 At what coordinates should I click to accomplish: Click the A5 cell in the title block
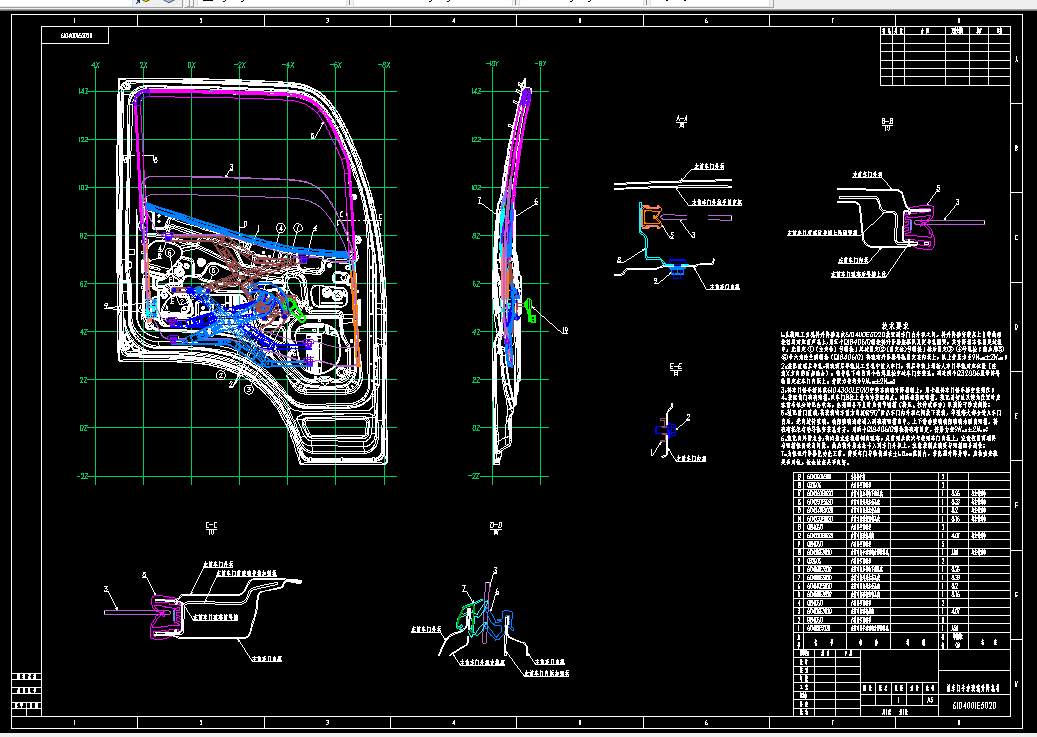point(930,700)
